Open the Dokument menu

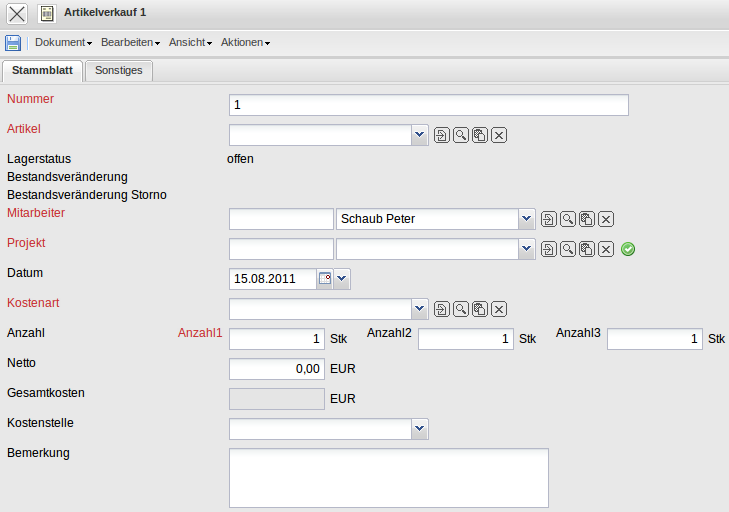pyautogui.click(x=63, y=43)
